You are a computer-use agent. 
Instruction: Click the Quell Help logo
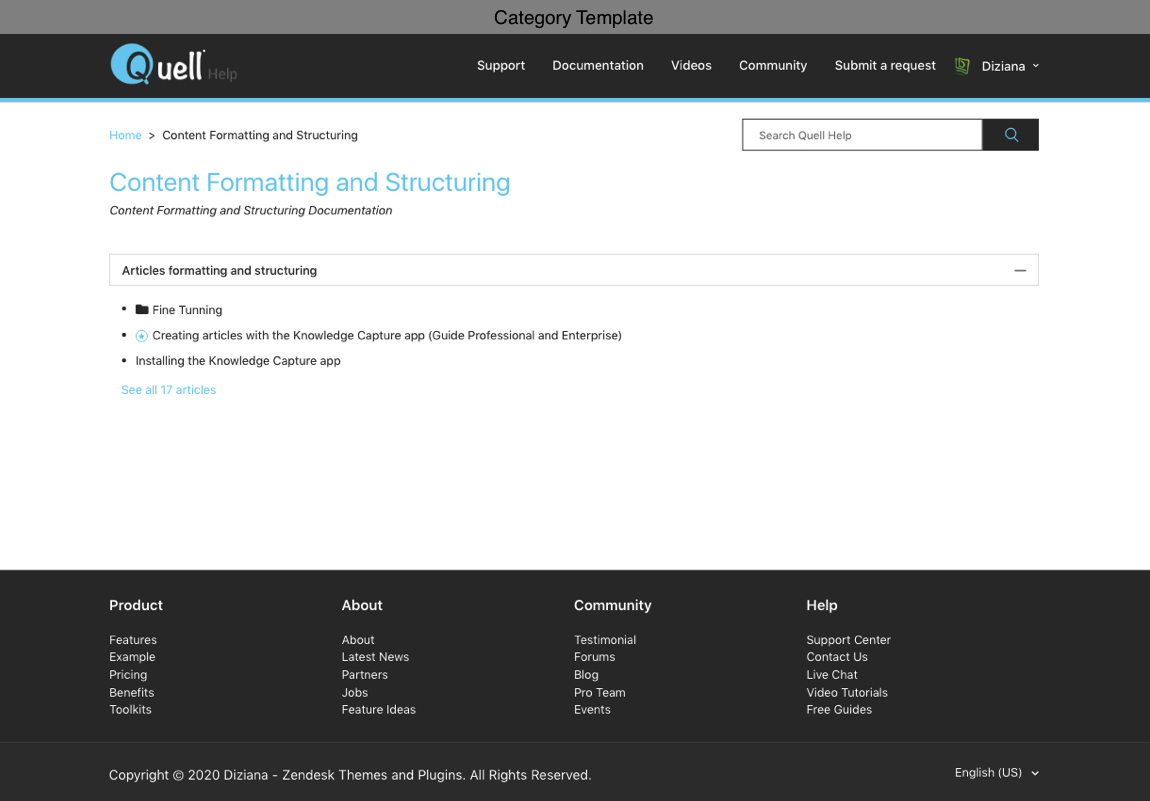tap(159, 65)
